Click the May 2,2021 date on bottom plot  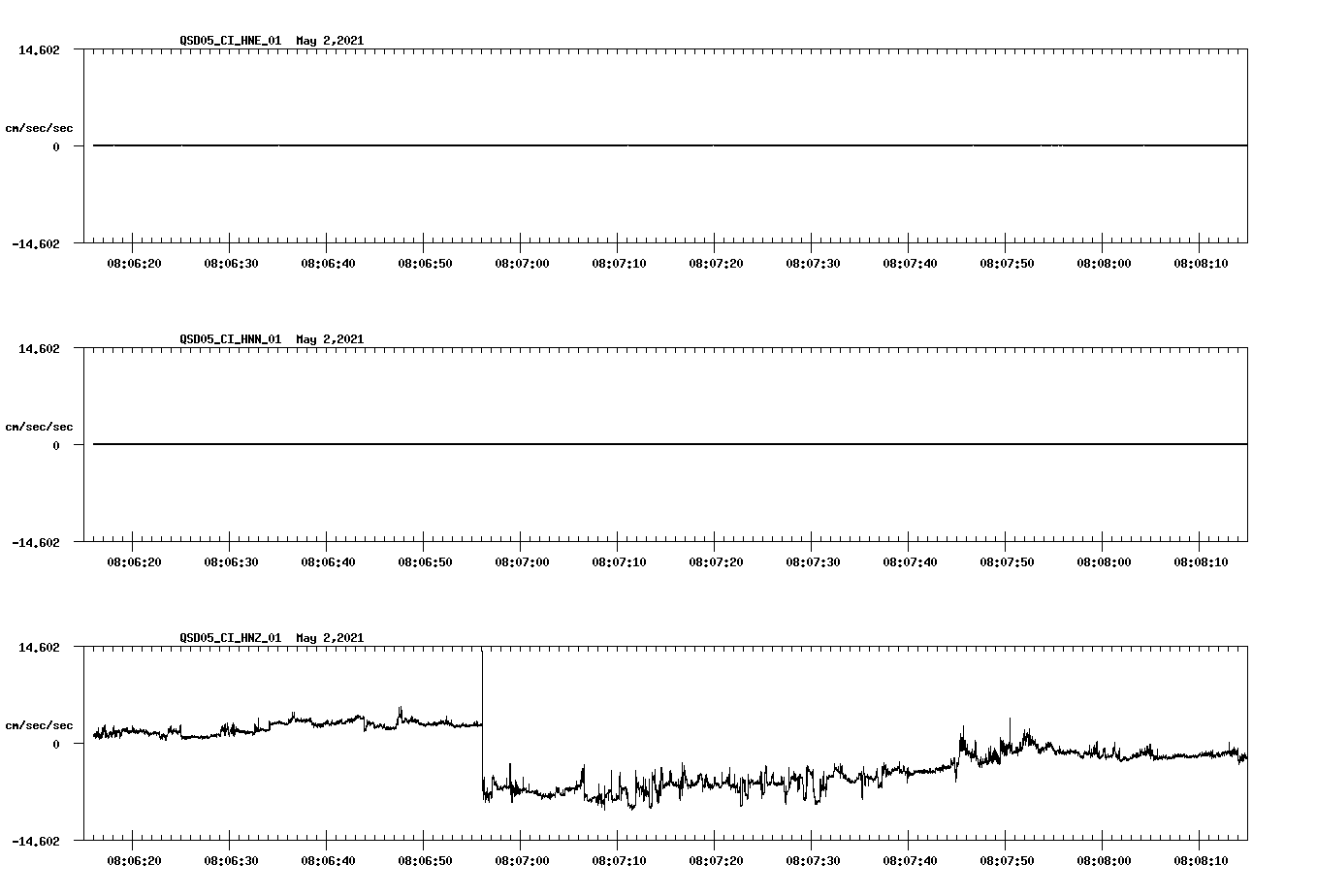330,638
